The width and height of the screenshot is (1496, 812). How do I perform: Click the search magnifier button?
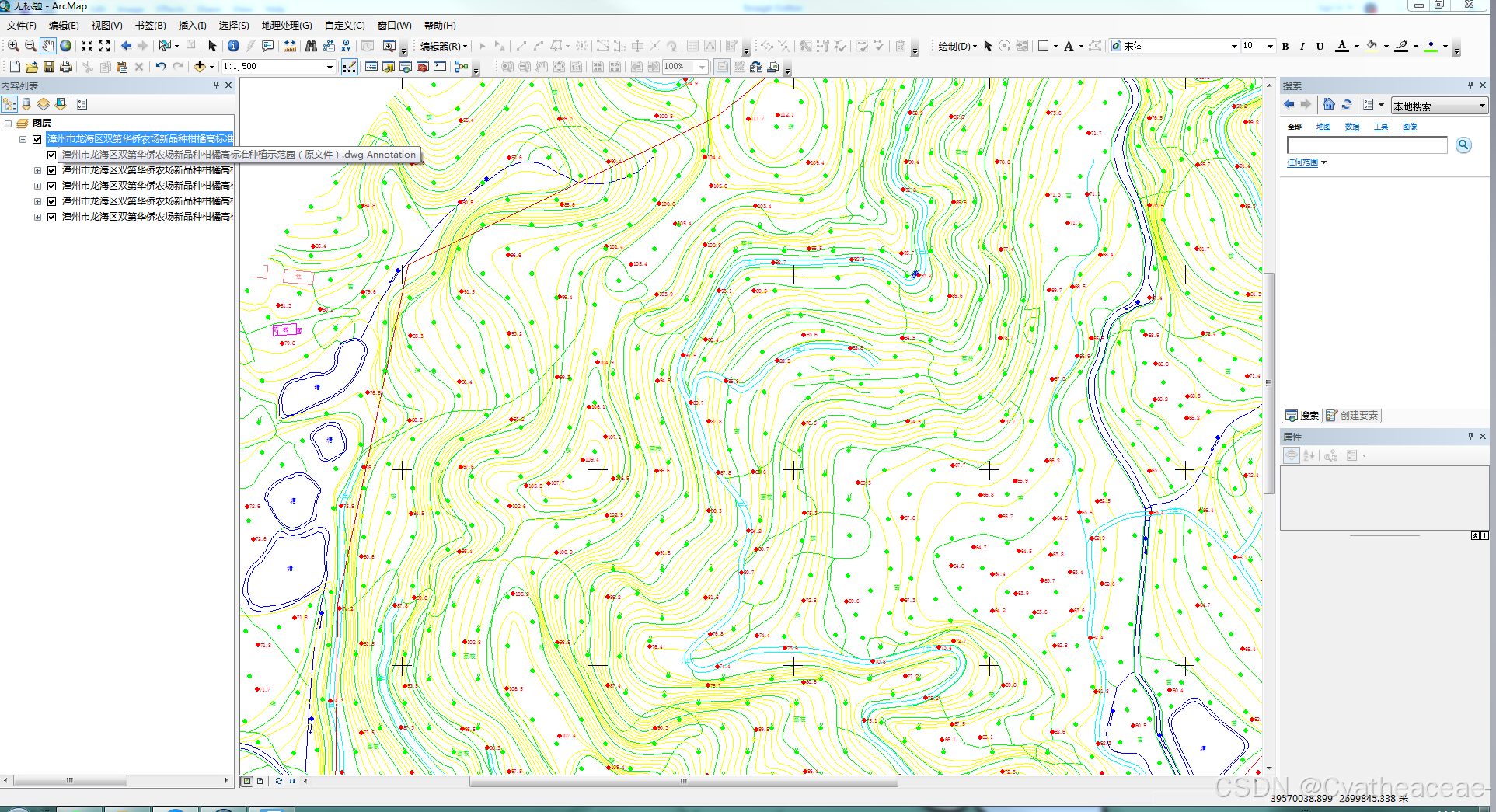click(1463, 145)
